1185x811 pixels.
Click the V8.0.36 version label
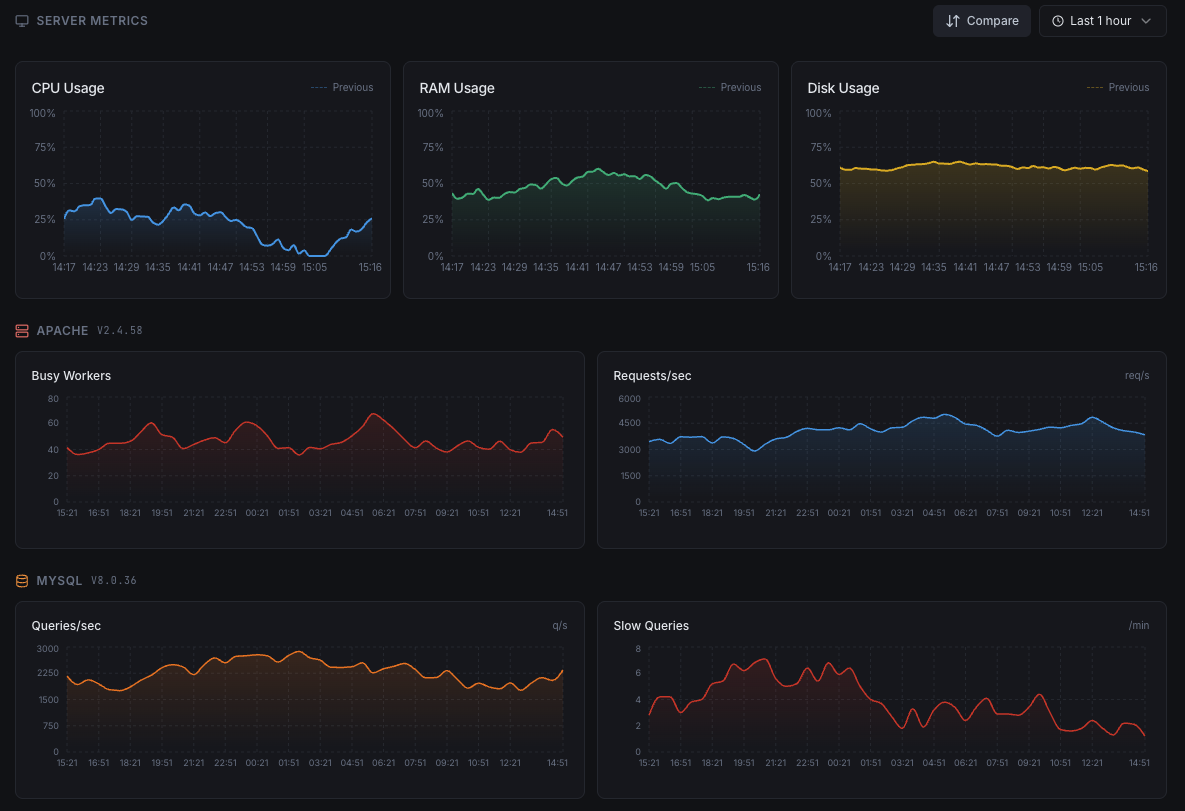(x=113, y=580)
